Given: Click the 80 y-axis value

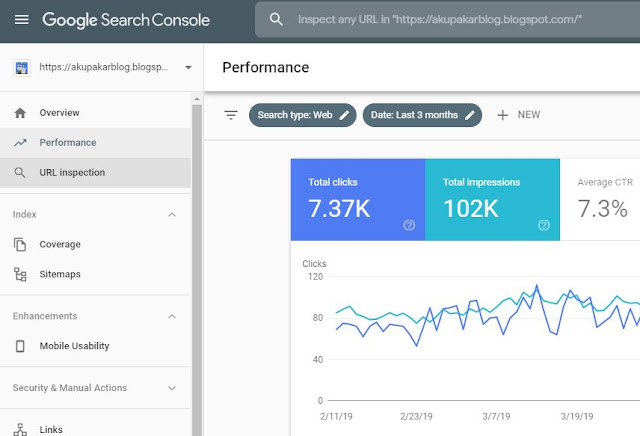Looking at the screenshot, I should click(x=318, y=318).
